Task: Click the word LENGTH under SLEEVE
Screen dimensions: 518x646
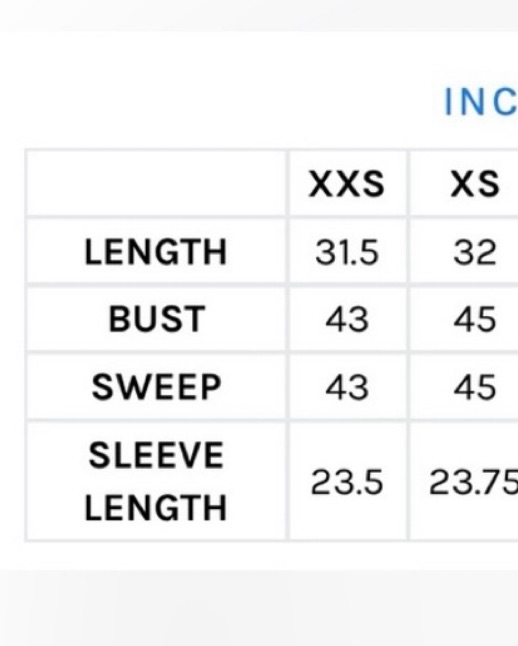Action: pyautogui.click(x=155, y=508)
